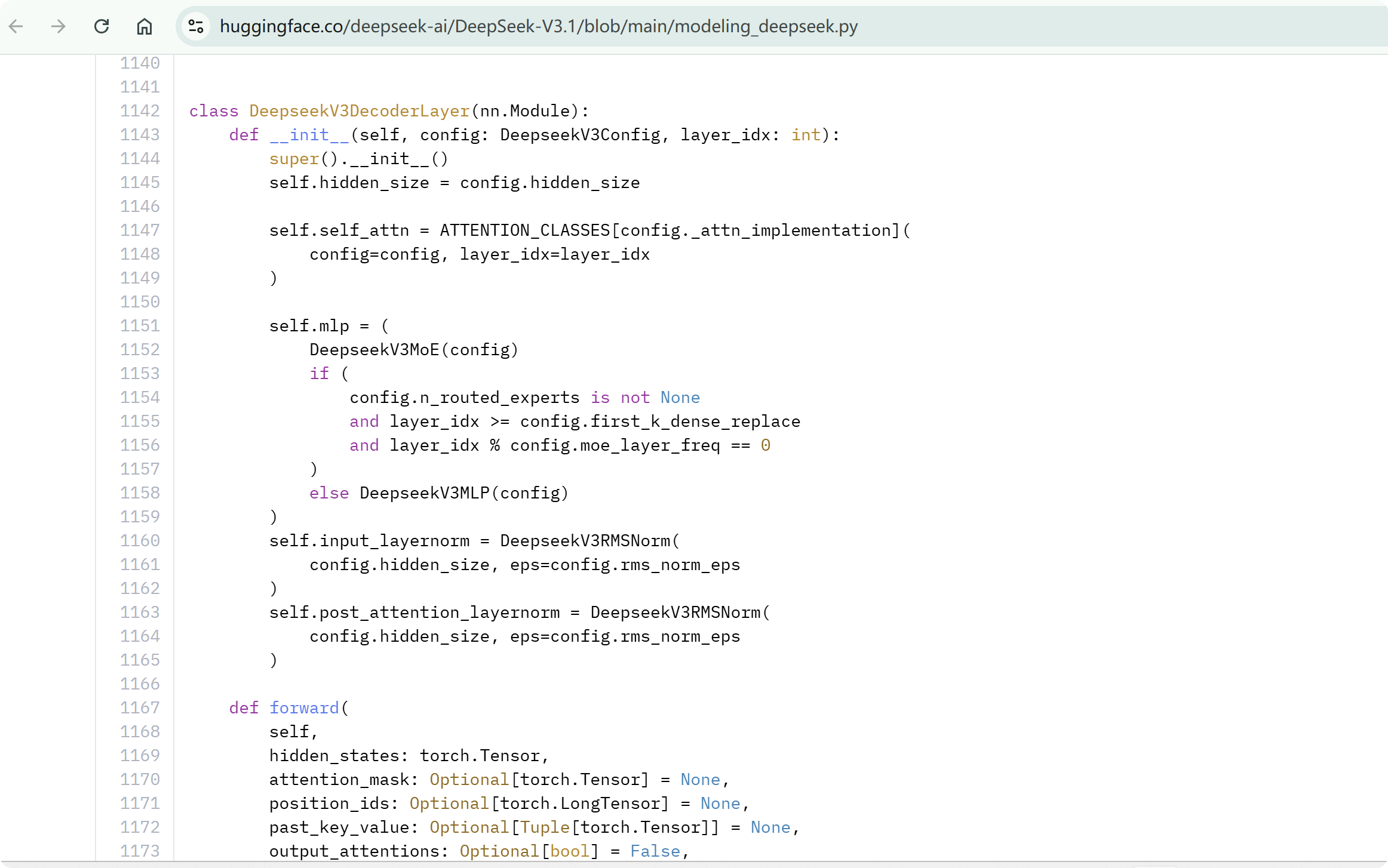
Task: Open the browser home page
Action: (x=144, y=26)
